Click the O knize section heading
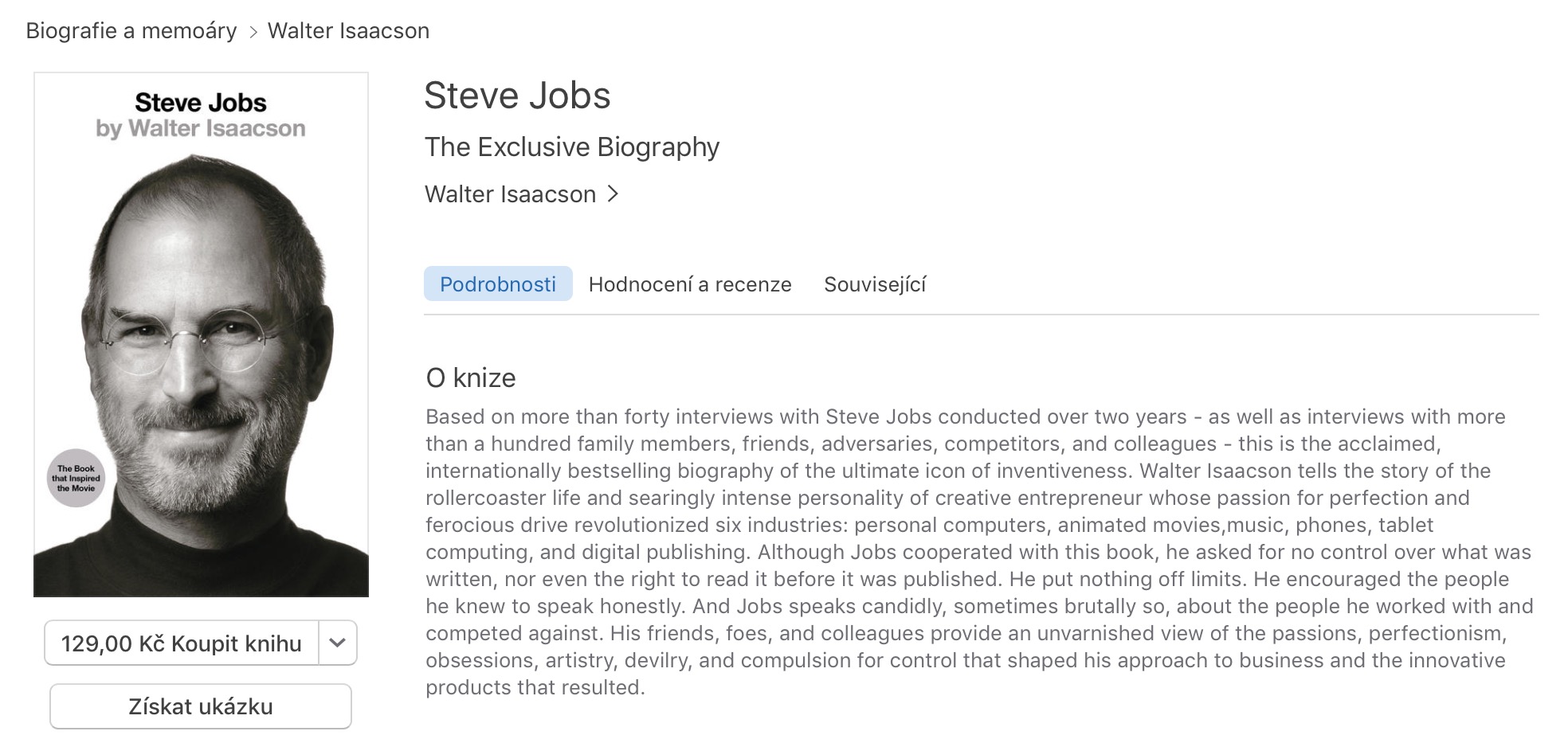 tap(471, 377)
